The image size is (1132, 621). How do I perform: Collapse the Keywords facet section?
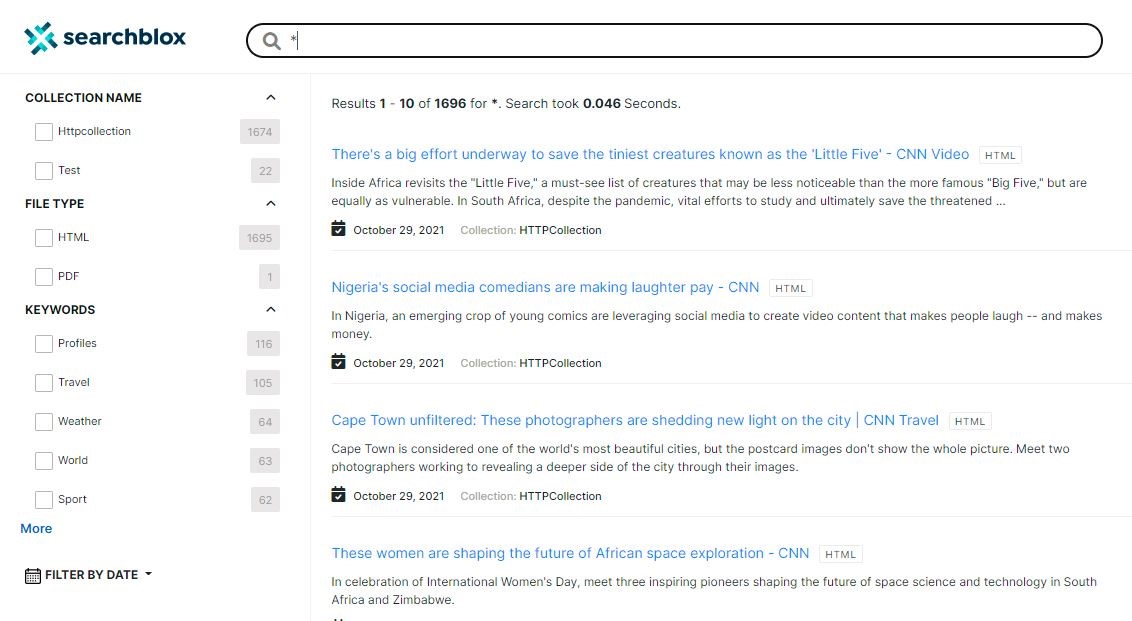pyautogui.click(x=271, y=310)
